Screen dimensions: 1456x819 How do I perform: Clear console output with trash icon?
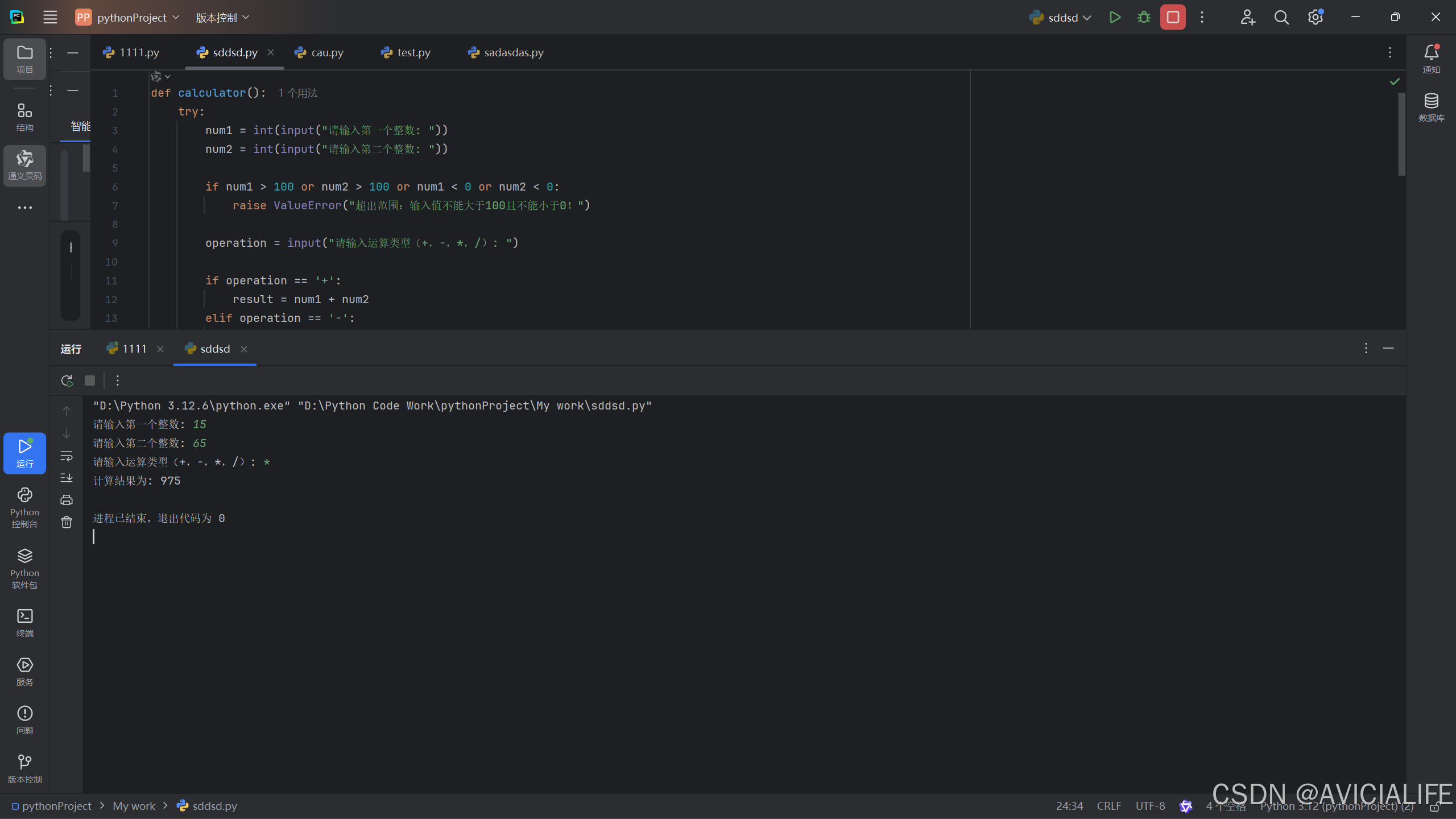tap(67, 522)
